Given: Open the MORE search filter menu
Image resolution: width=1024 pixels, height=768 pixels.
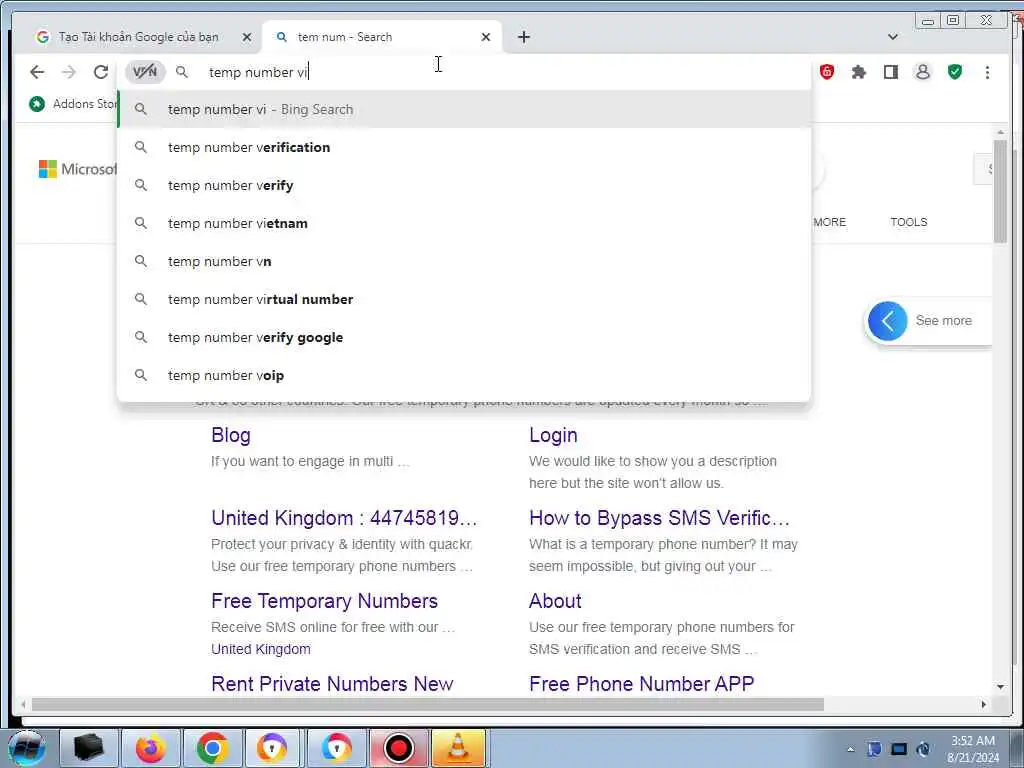Looking at the screenshot, I should point(829,222).
